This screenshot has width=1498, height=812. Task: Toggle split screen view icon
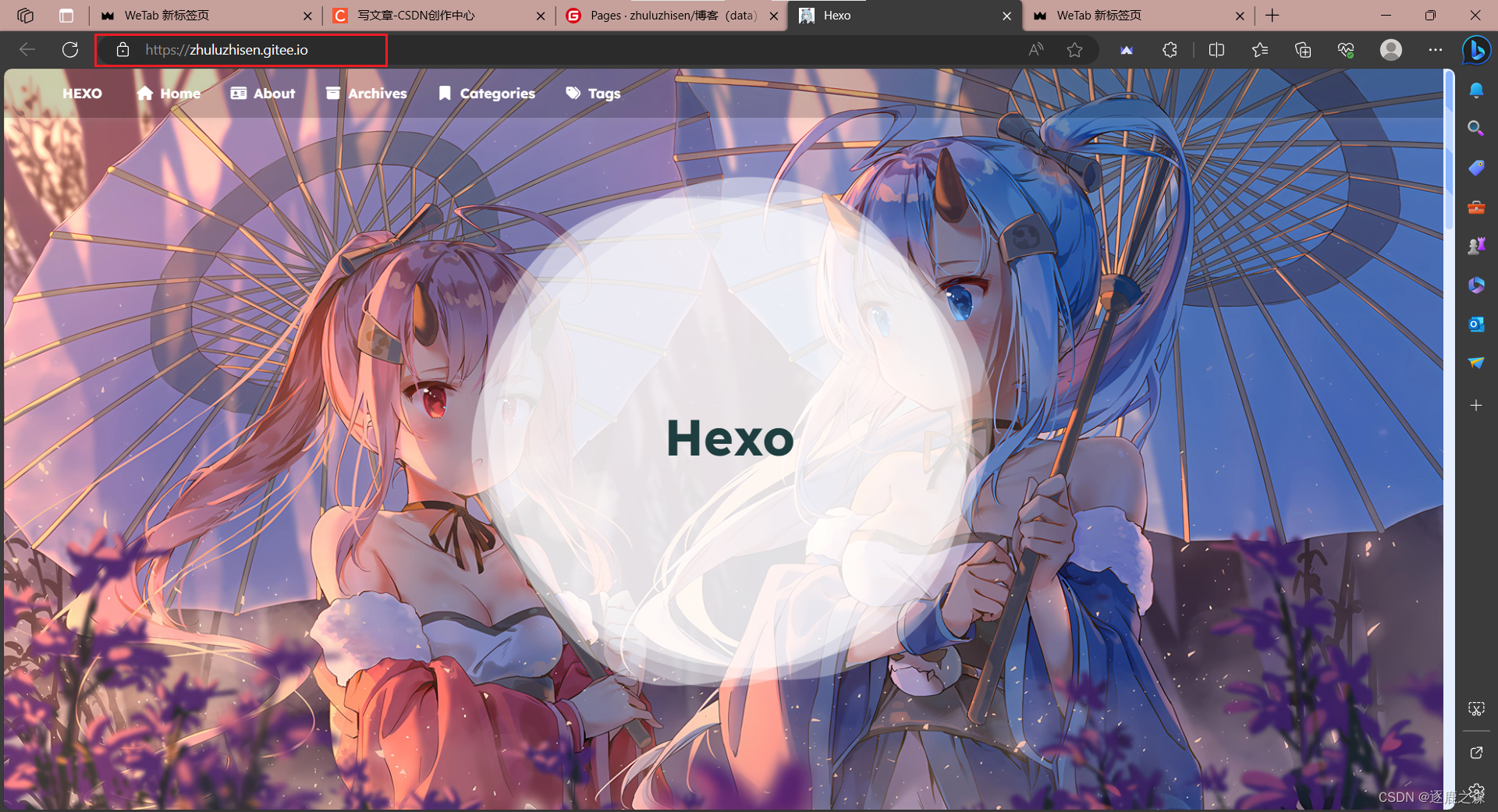point(1216,50)
